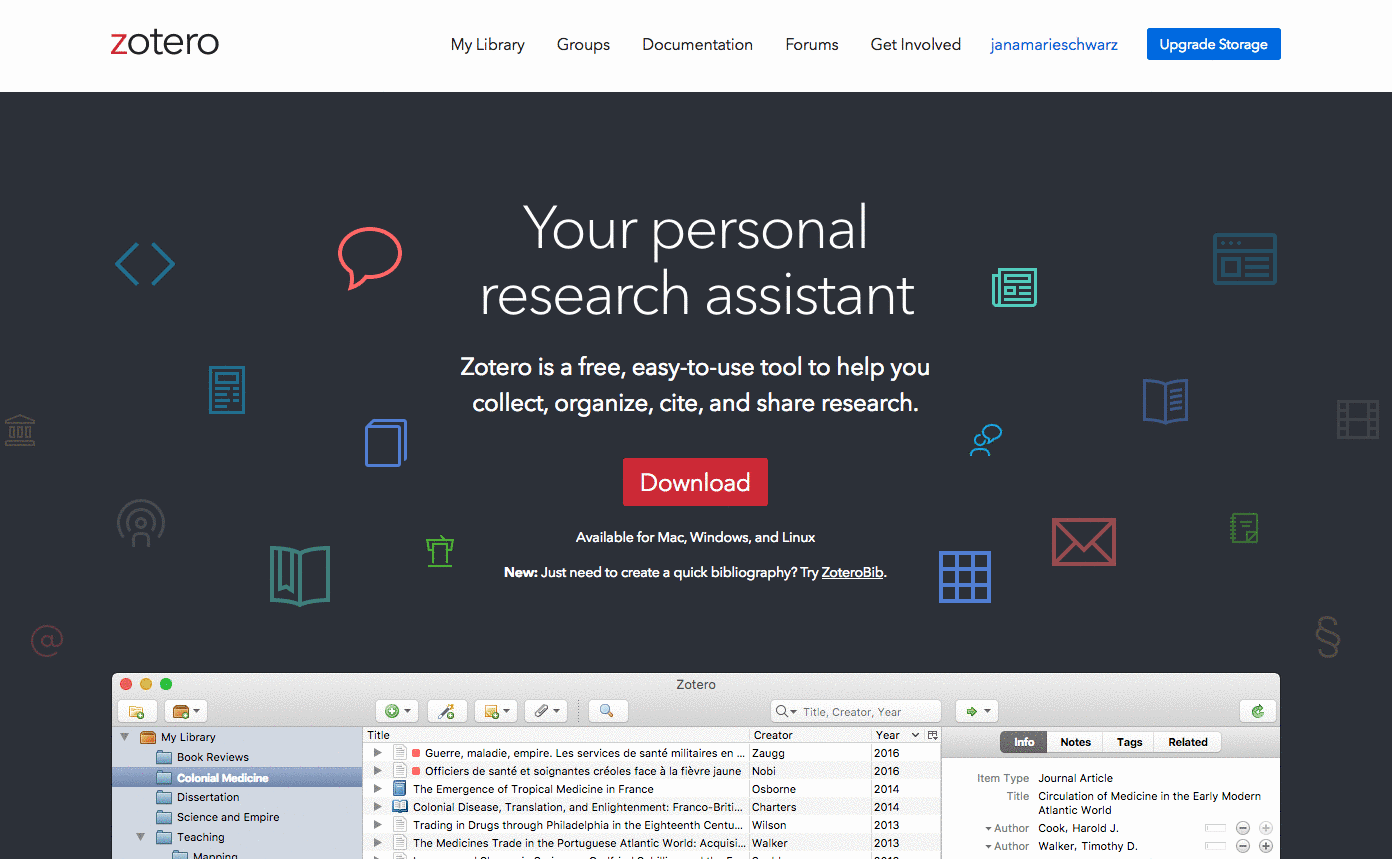Viewport: 1392px width, 859px height.
Task: Click the Journal Article item type value
Action: [1075, 778]
